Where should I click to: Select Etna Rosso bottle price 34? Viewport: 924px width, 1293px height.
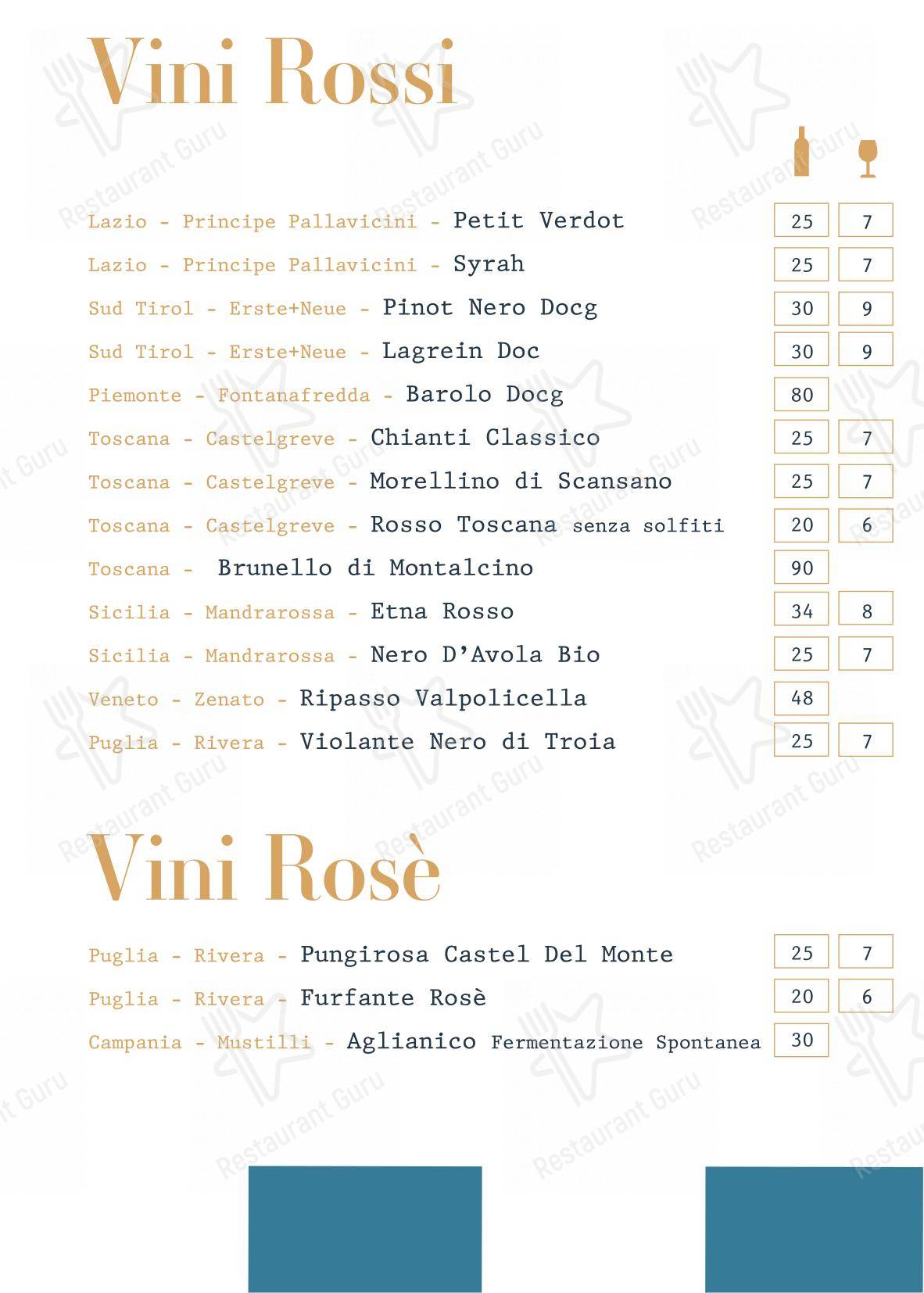(x=801, y=611)
